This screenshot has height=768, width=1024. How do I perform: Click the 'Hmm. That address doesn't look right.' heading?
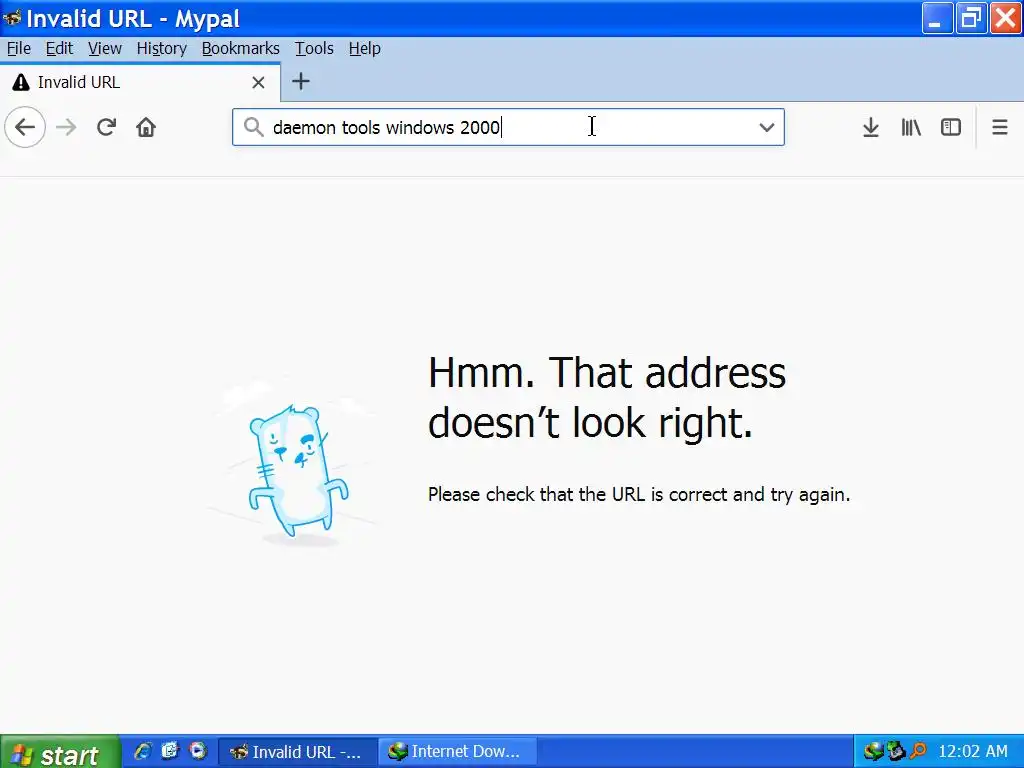point(607,397)
